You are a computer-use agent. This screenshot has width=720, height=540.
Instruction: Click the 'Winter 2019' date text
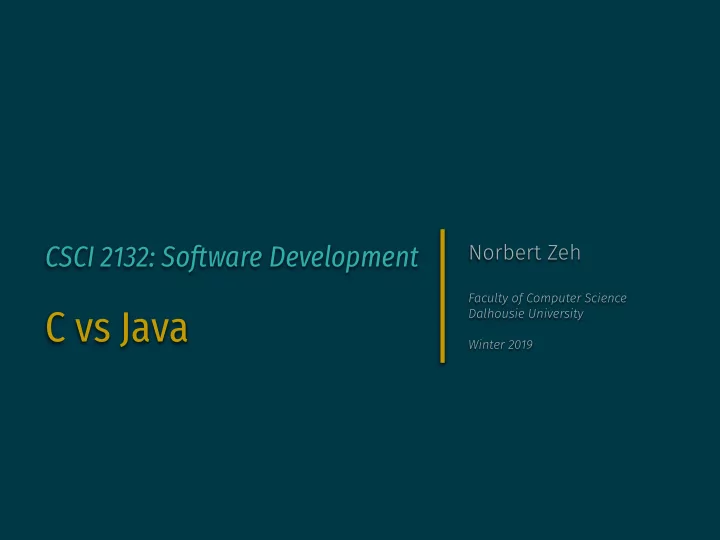500,344
